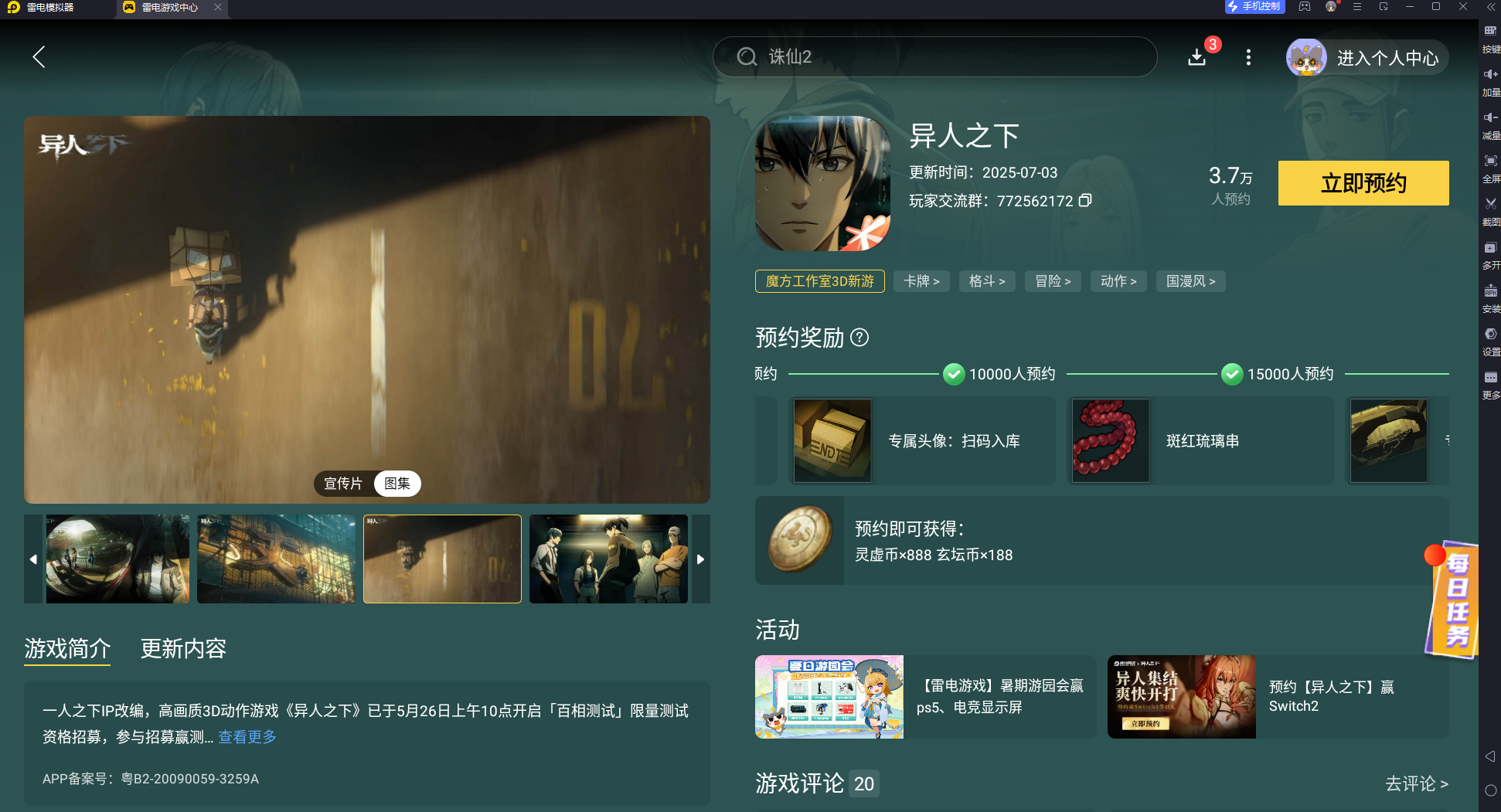Open the three-dot more options menu
1501x812 pixels.
[x=1248, y=57]
